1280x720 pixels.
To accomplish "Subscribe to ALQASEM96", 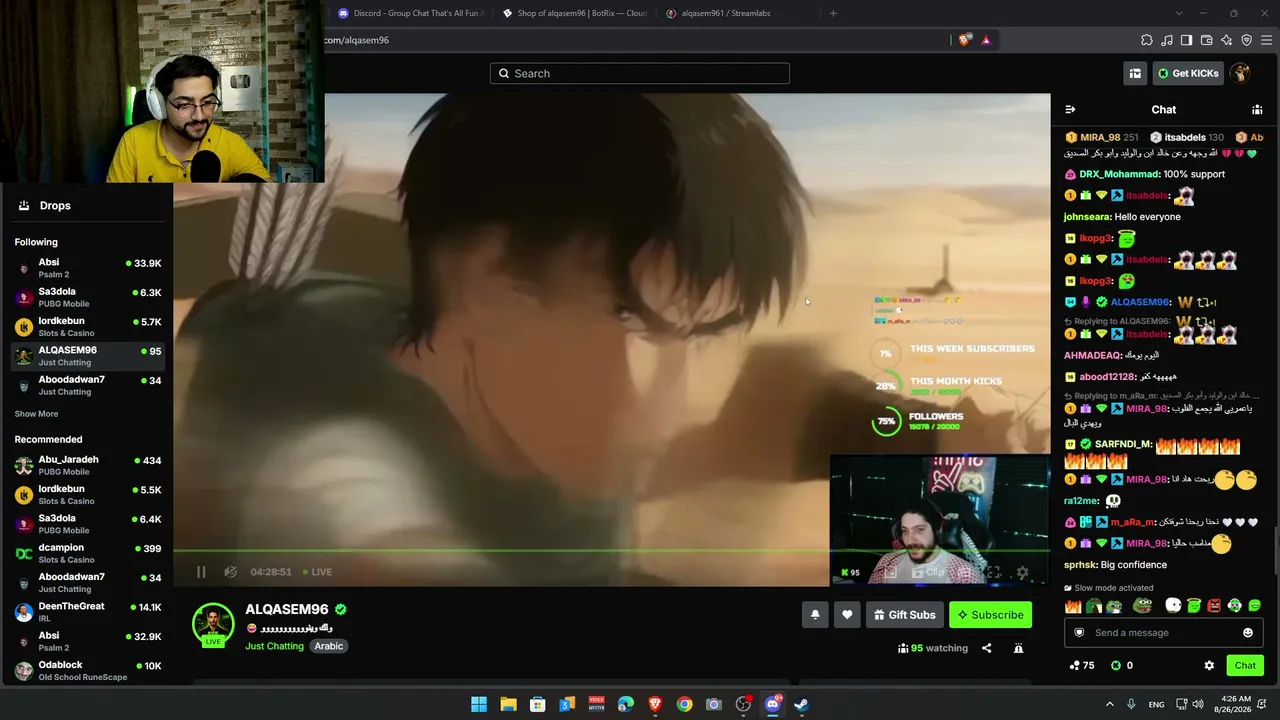I will pos(990,615).
